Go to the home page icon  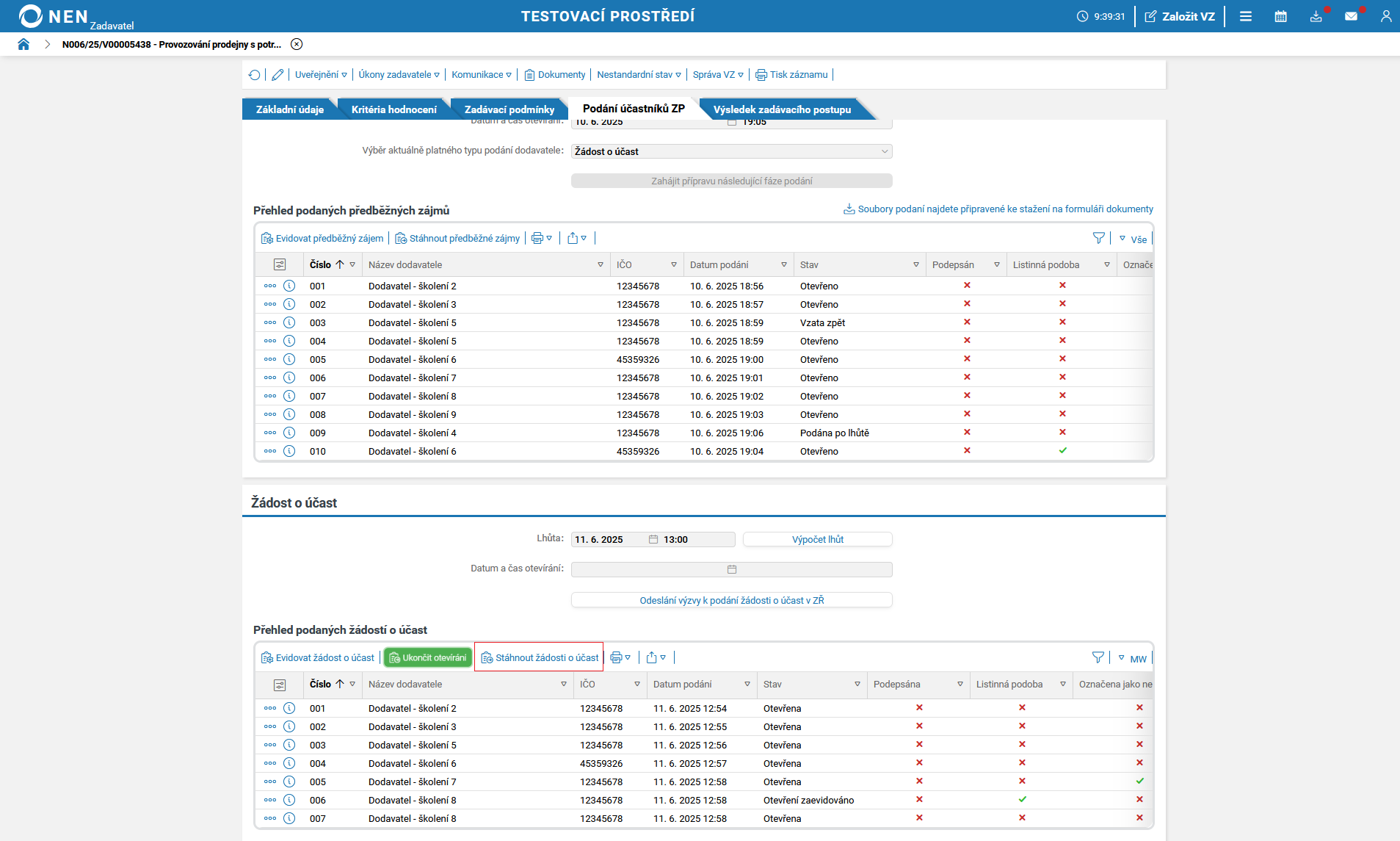23,44
